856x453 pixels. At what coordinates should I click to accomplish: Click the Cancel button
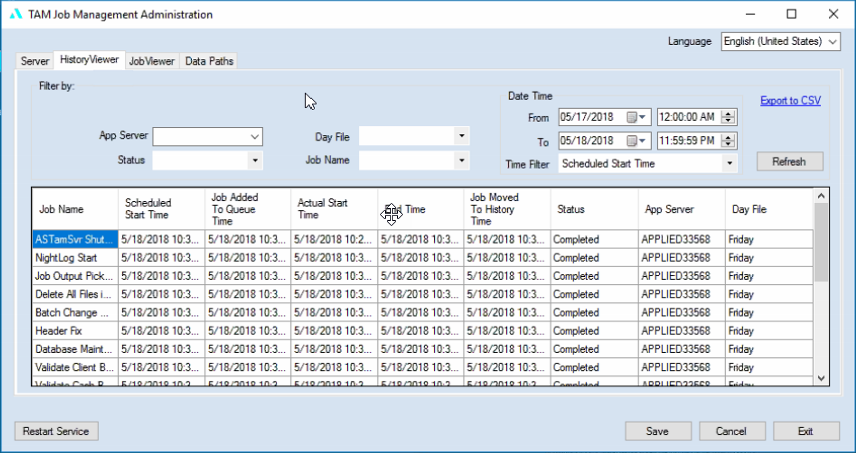click(732, 431)
